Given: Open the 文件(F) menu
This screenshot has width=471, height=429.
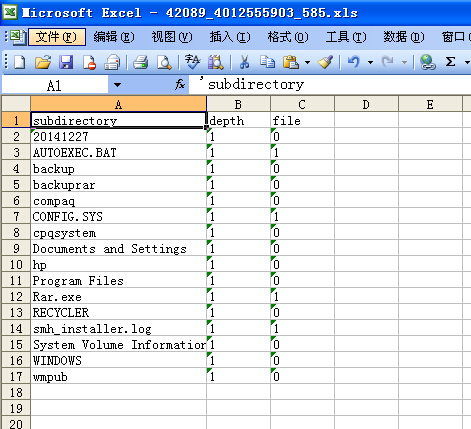Looking at the screenshot, I should [x=57, y=37].
